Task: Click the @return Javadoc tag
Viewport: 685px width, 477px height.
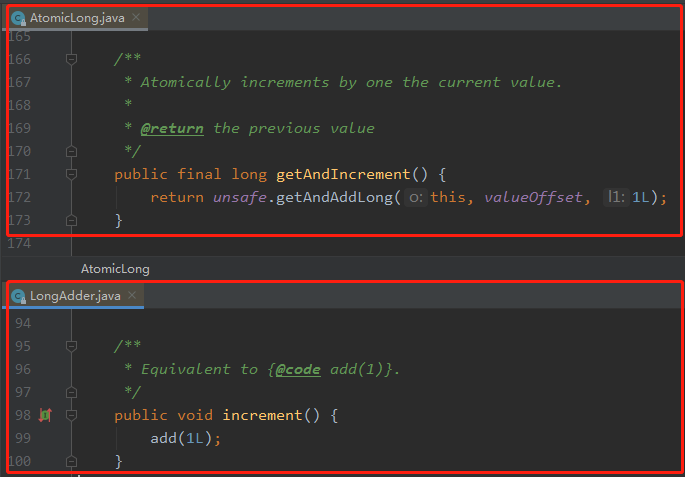Action: point(172,128)
